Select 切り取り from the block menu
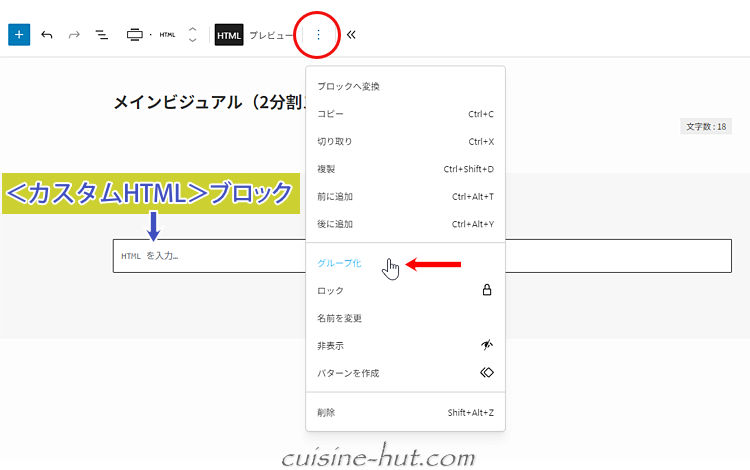The width and height of the screenshot is (750, 470). pos(405,142)
